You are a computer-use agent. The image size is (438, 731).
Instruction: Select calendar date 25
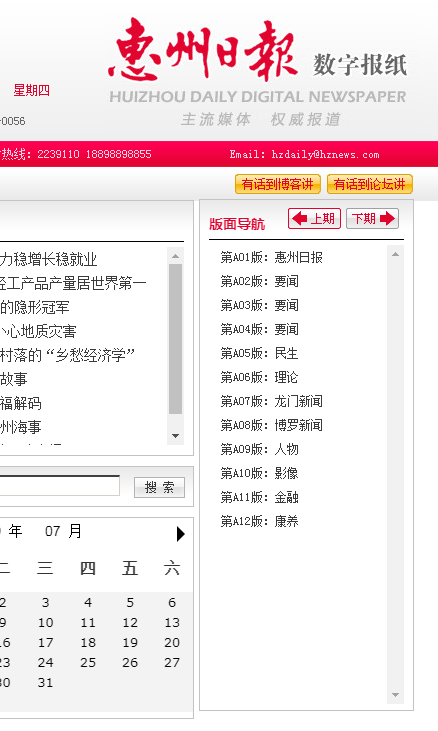point(88,662)
